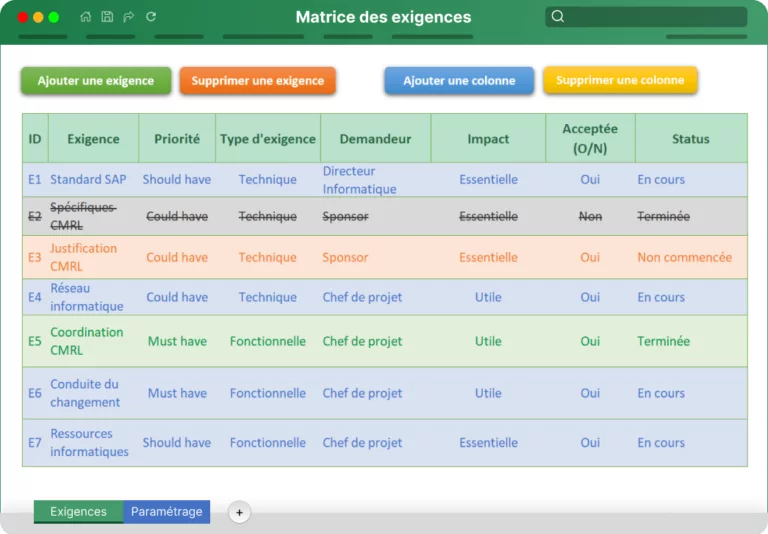Click the share arrow icon
The height and width of the screenshot is (534, 768).
[x=129, y=17]
